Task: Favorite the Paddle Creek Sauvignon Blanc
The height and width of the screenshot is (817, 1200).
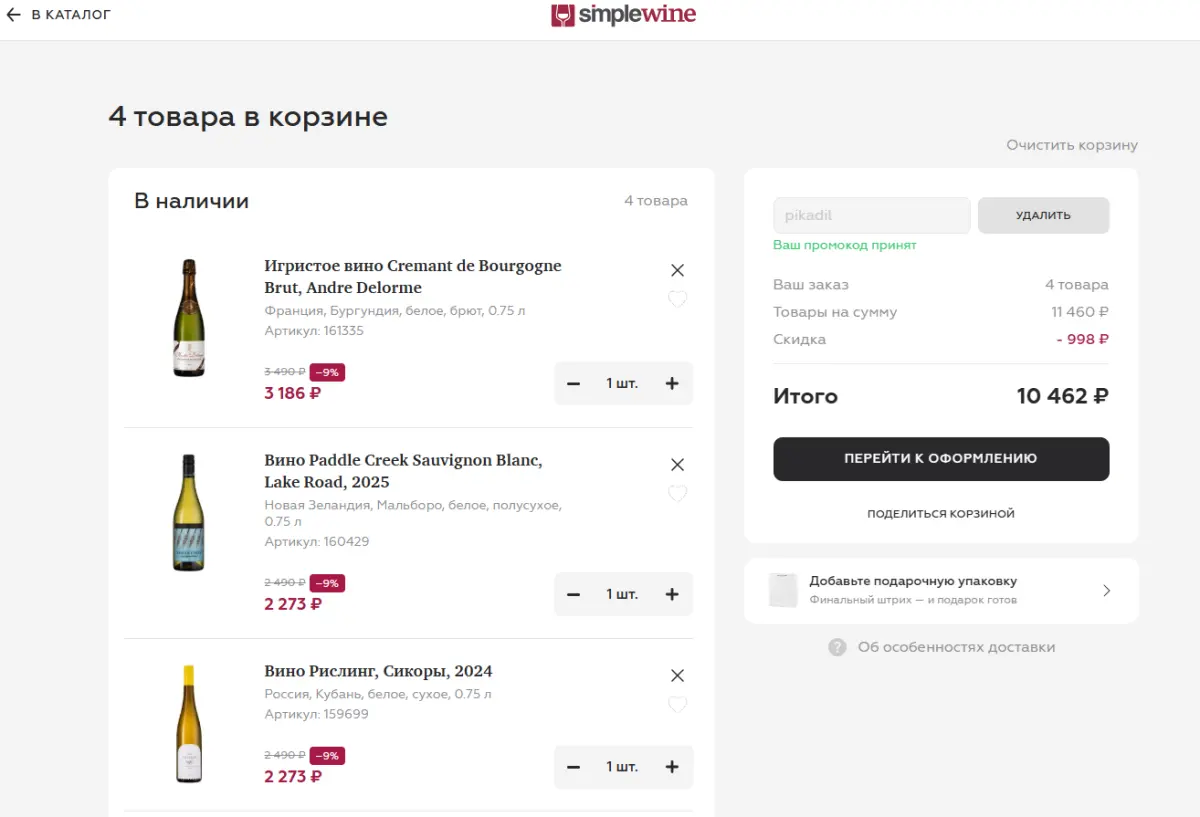Action: (677, 493)
